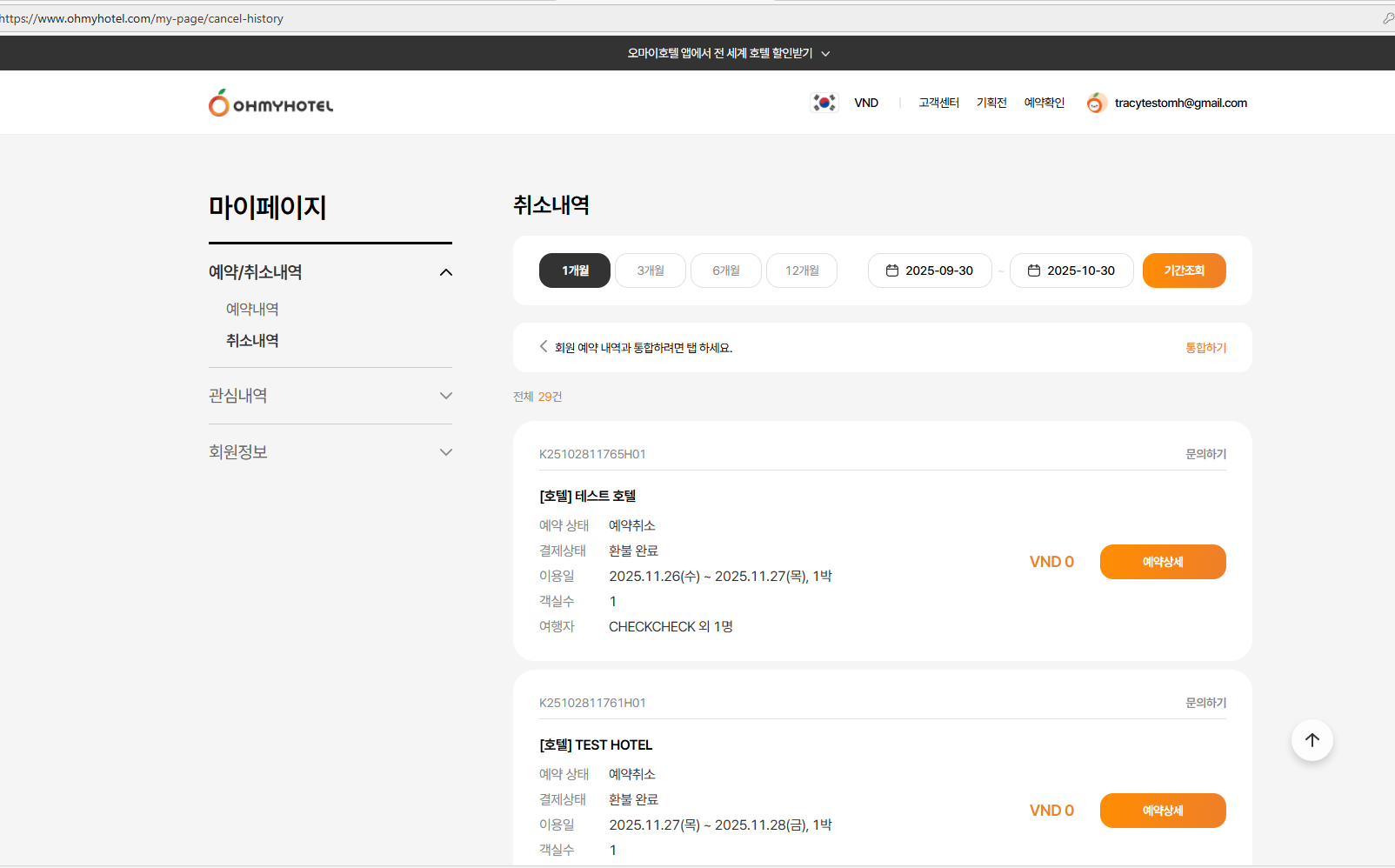Viewport: 1395px width, 868px height.
Task: Open 고객센터 in the top navigation
Action: tap(938, 103)
